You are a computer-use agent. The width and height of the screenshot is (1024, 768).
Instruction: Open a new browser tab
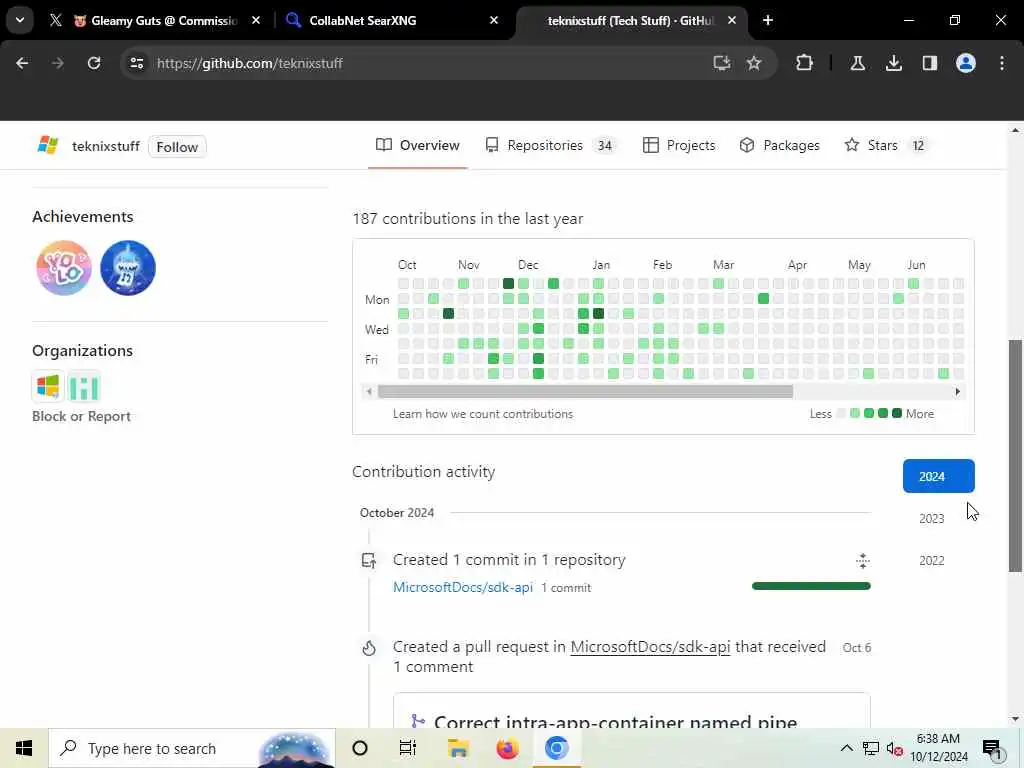tap(768, 20)
